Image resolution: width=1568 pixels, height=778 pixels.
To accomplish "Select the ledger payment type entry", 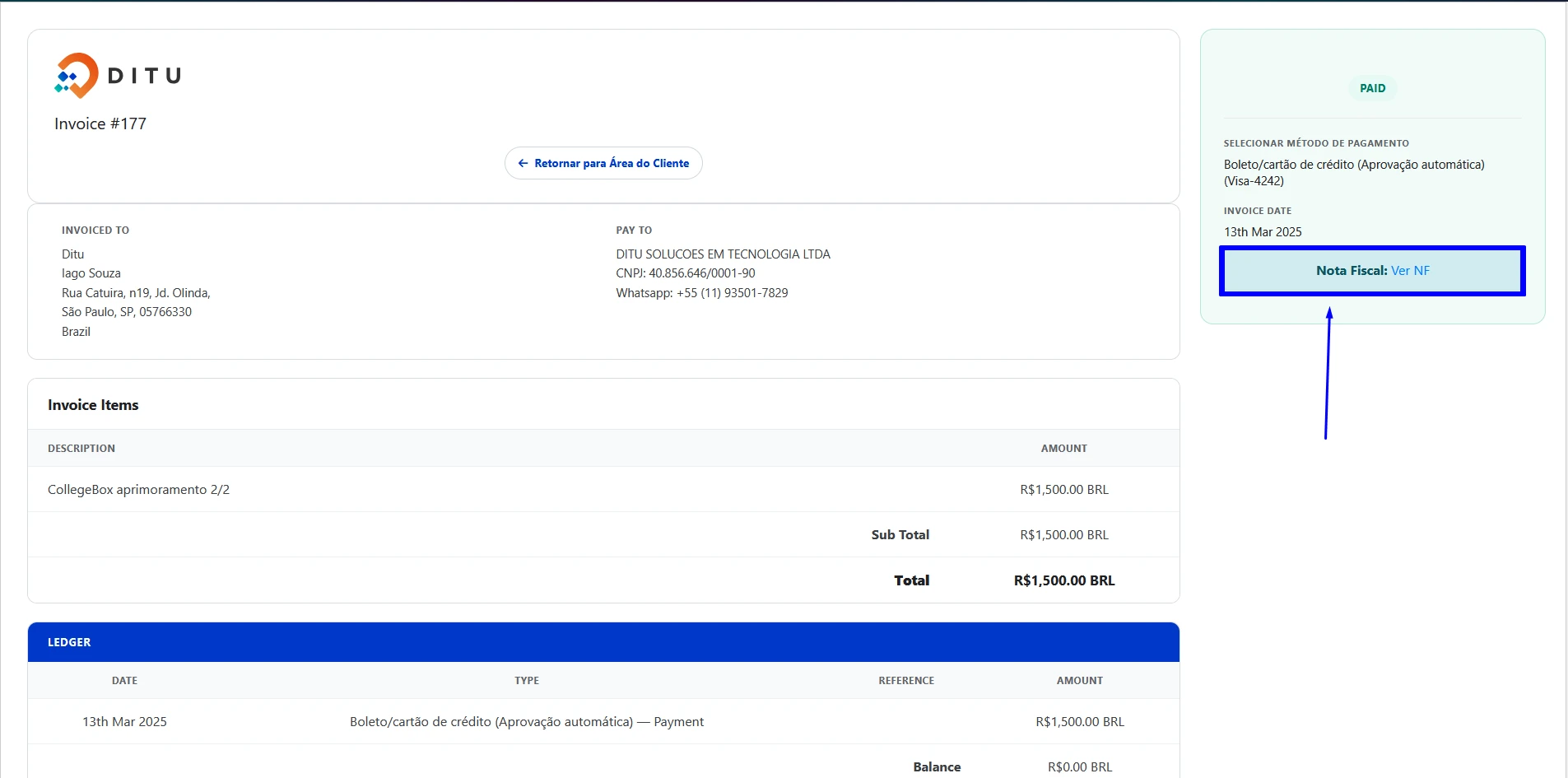I will (x=527, y=722).
